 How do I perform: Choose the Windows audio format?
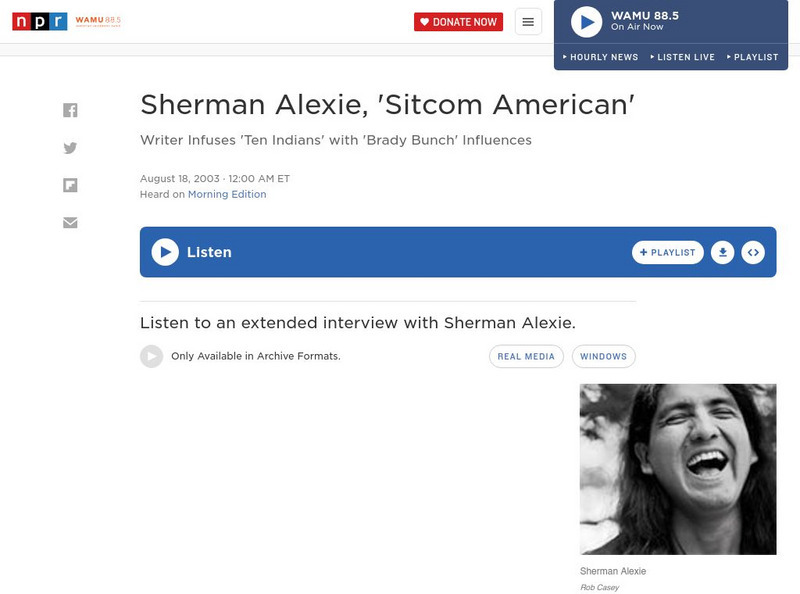[605, 355]
